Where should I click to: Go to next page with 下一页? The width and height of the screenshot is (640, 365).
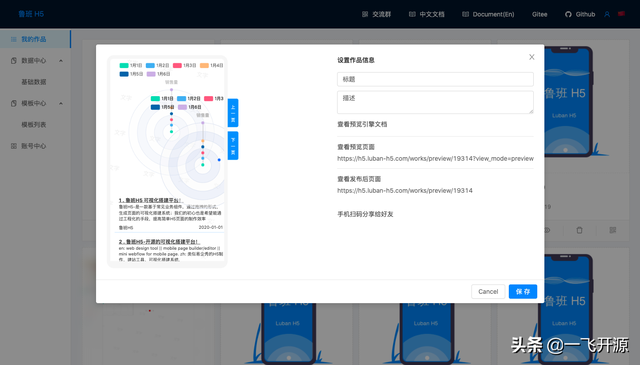pyautogui.click(x=233, y=145)
